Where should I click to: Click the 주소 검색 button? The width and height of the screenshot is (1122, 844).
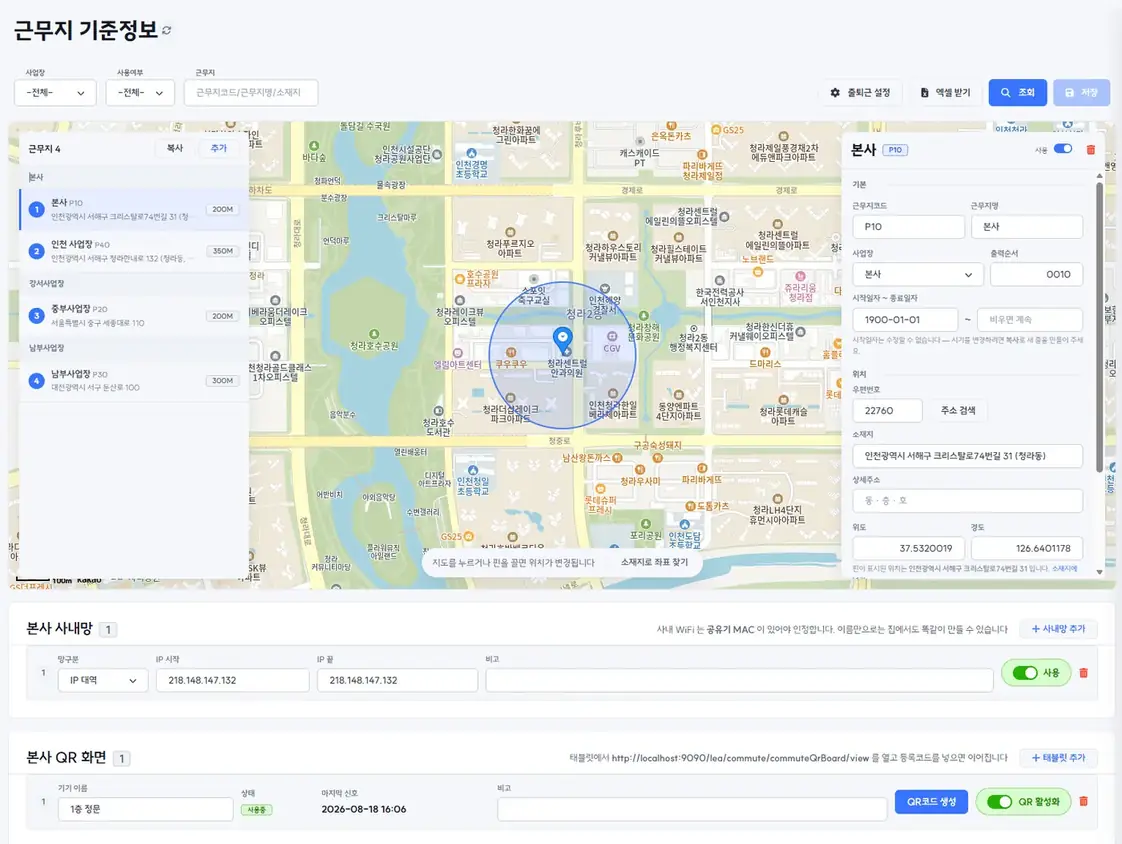tap(958, 410)
